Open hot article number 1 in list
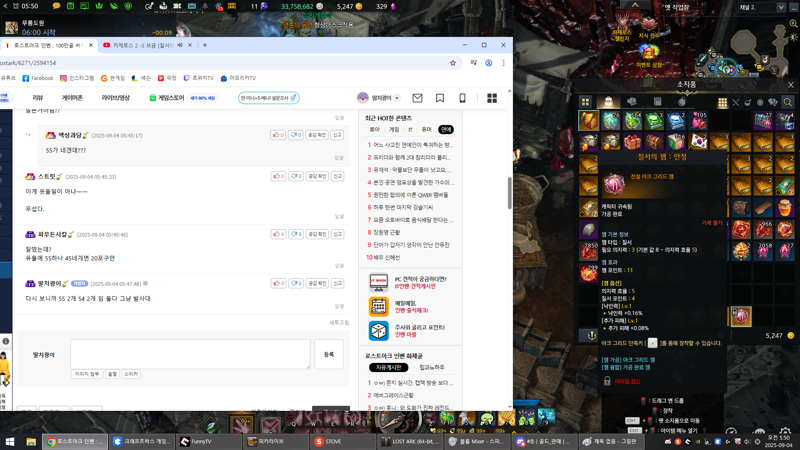 coord(411,145)
